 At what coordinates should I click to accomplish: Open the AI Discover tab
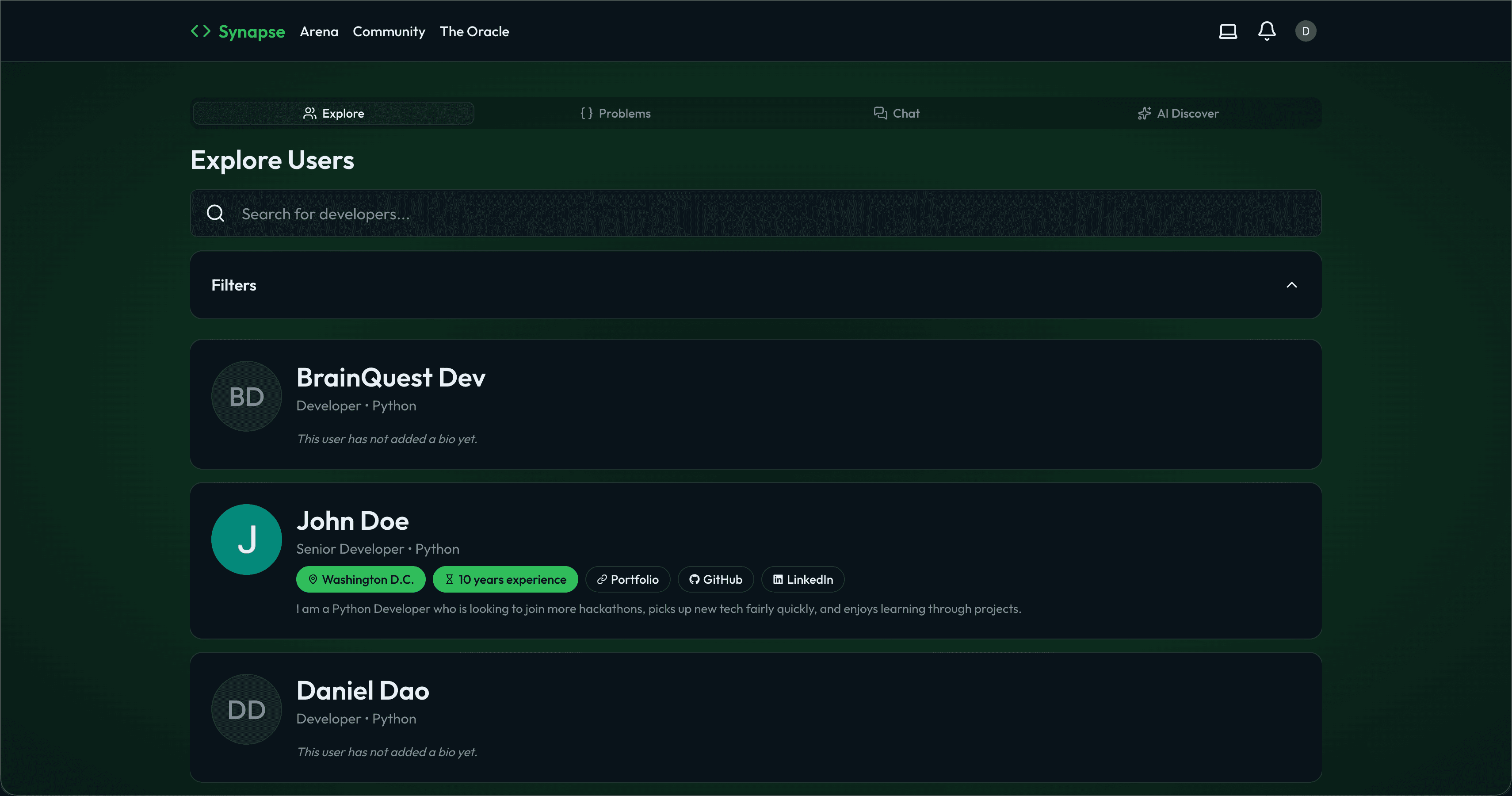pos(1178,113)
